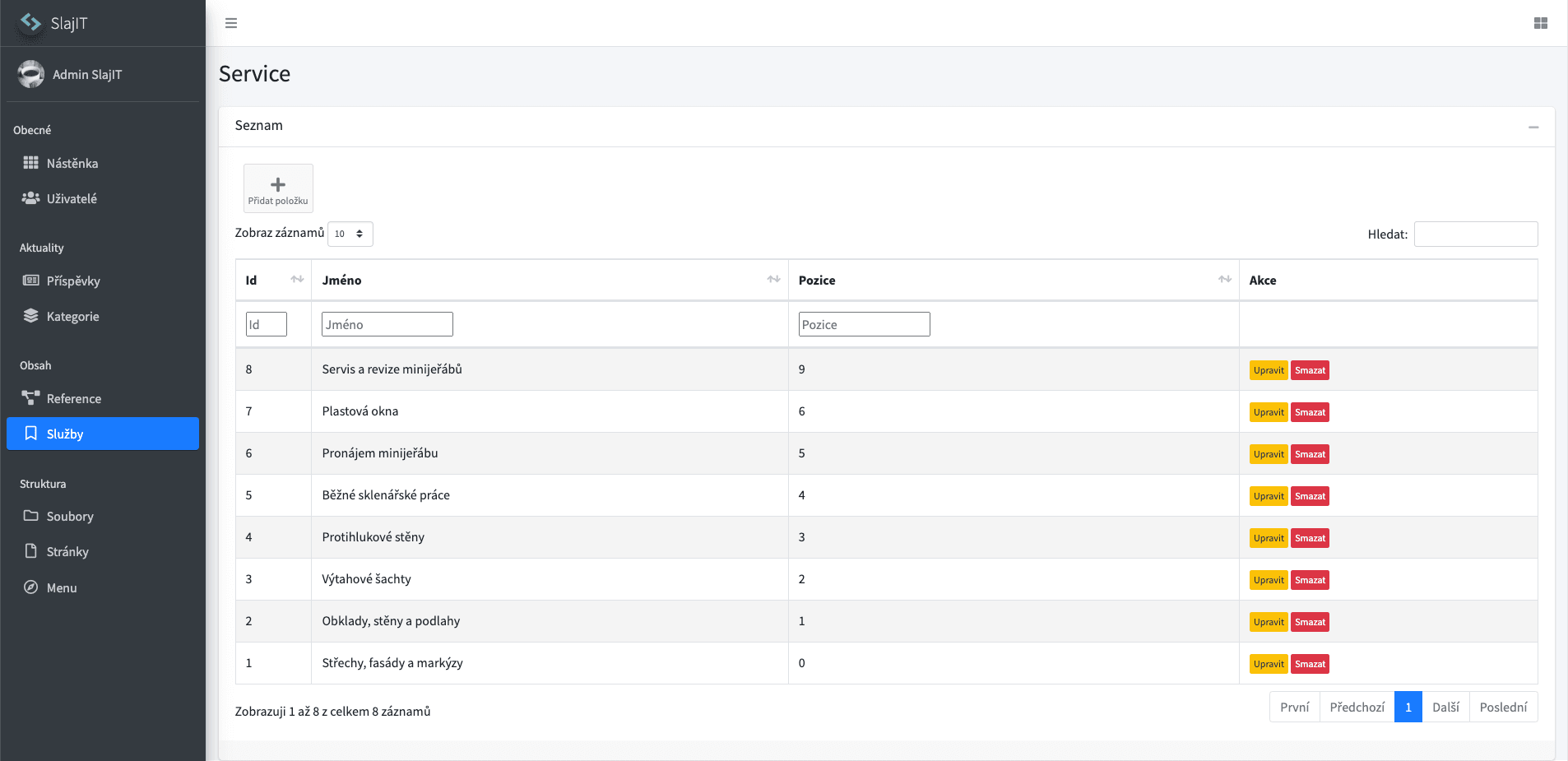Click the Pozice column filter field
1568x761 pixels.
(x=864, y=324)
